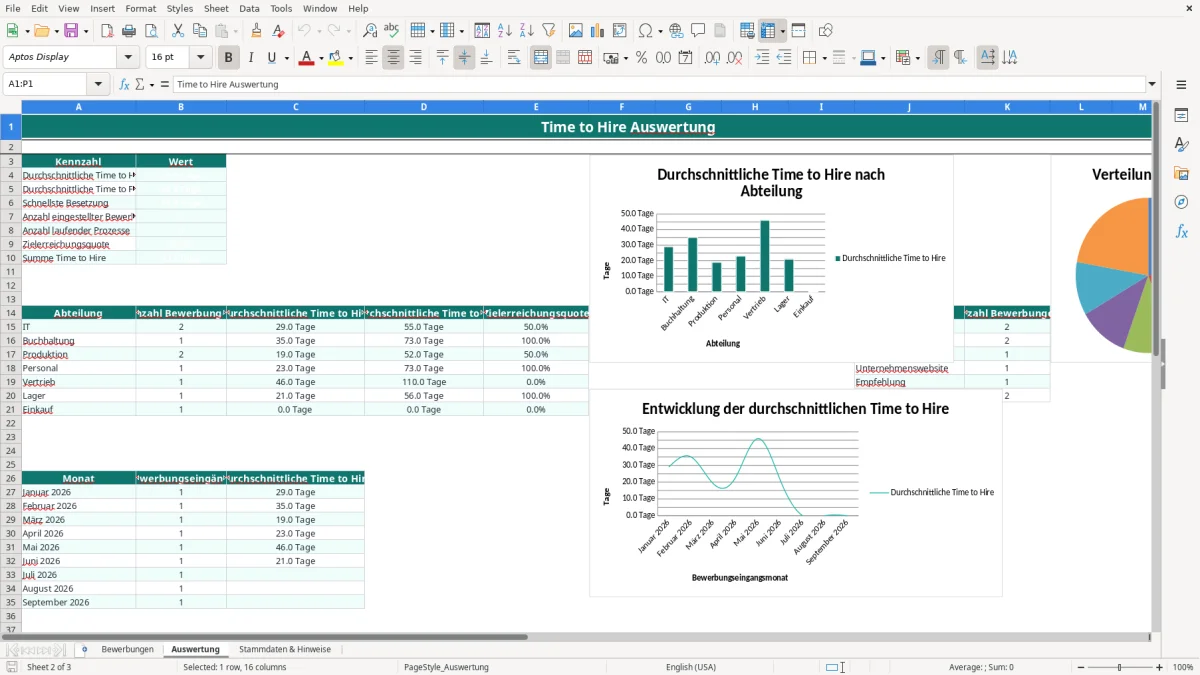Click the zoom slider handle
The height and width of the screenshot is (675, 1200).
[1120, 667]
